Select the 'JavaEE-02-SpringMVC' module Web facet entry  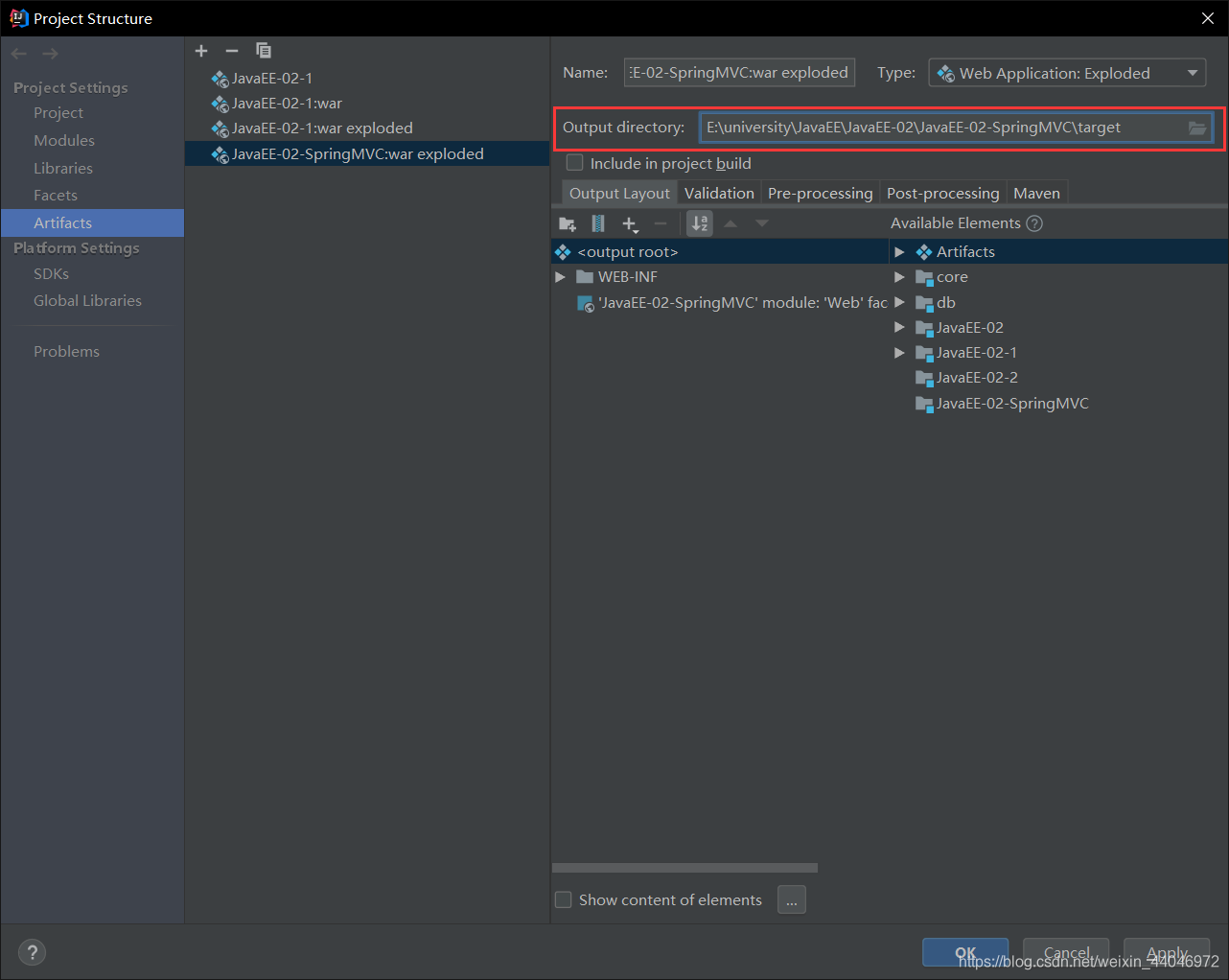coord(732,303)
